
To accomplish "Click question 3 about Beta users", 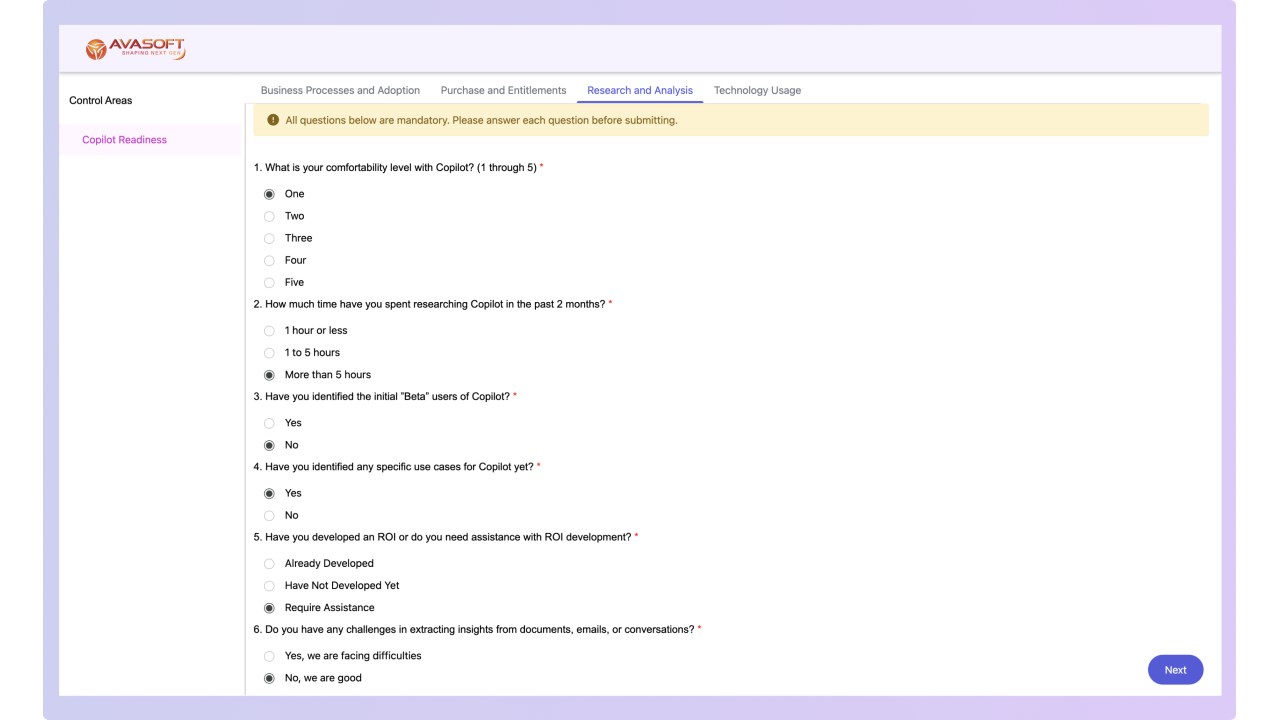I will (x=385, y=396).
